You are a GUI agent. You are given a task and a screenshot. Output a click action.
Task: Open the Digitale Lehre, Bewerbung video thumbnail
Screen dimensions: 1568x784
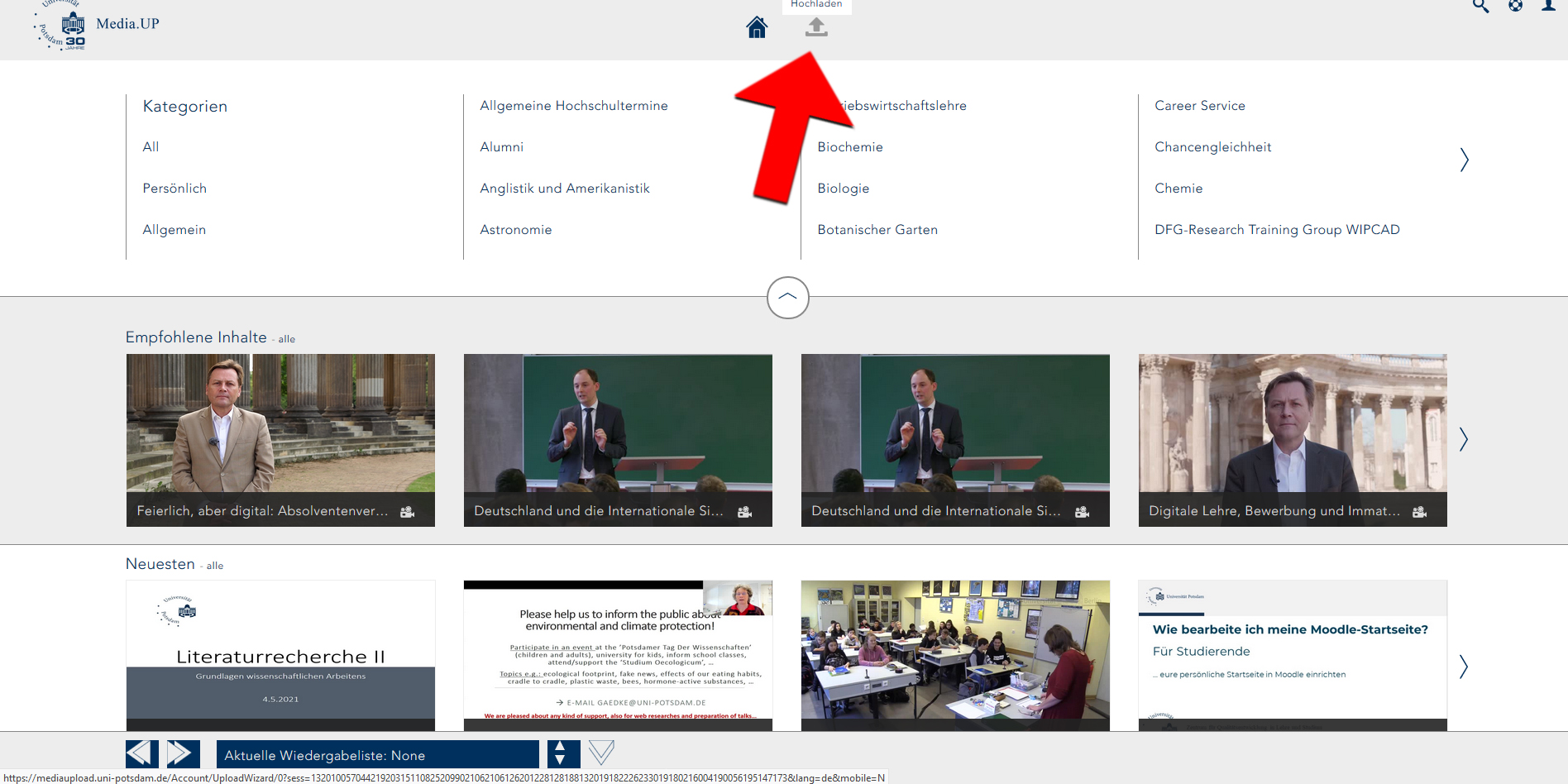[1292, 440]
